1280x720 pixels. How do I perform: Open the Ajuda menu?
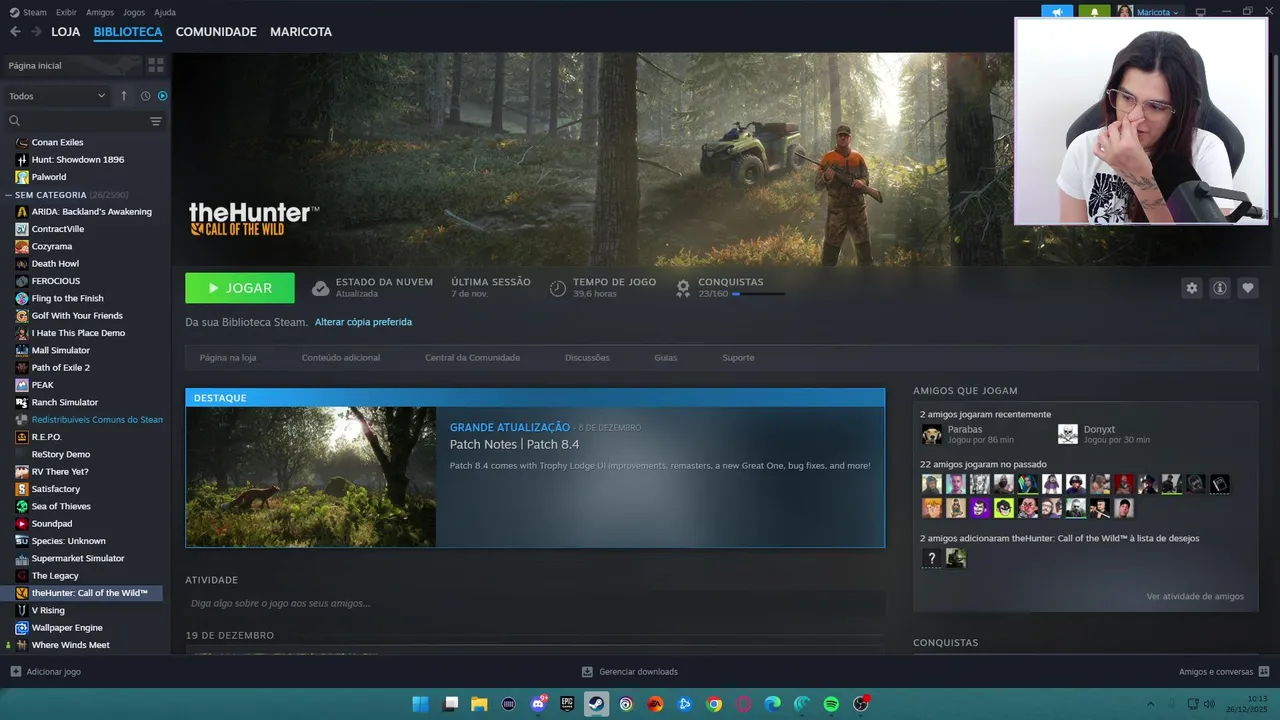pos(165,12)
